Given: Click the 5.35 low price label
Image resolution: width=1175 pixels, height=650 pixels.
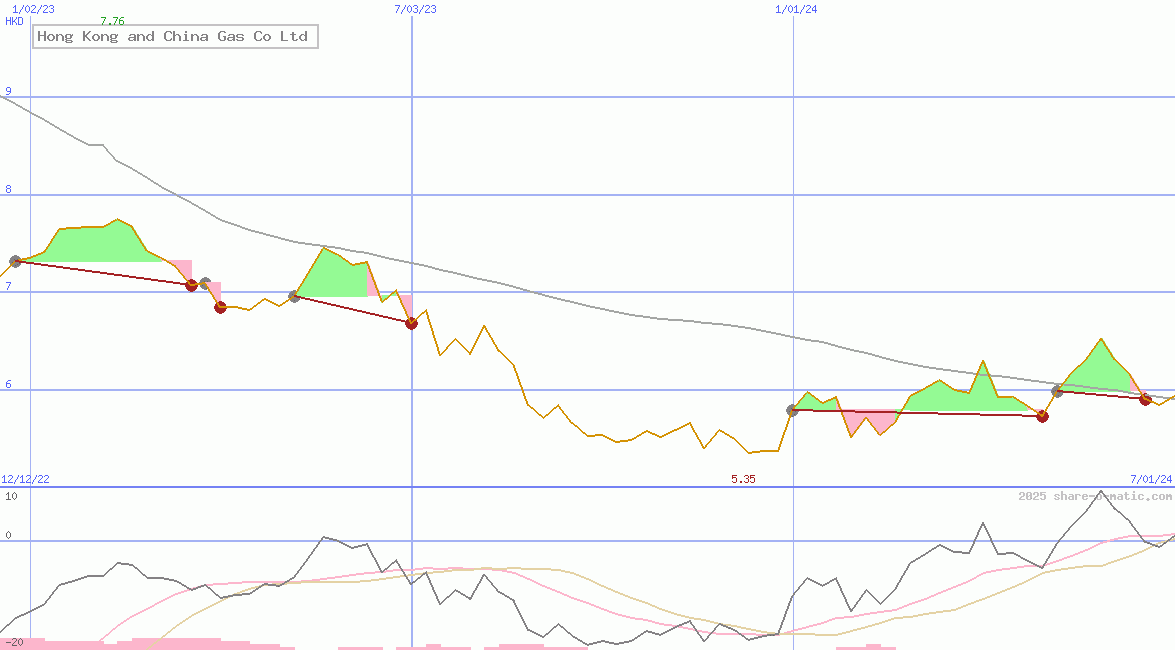Looking at the screenshot, I should pyautogui.click(x=744, y=479).
